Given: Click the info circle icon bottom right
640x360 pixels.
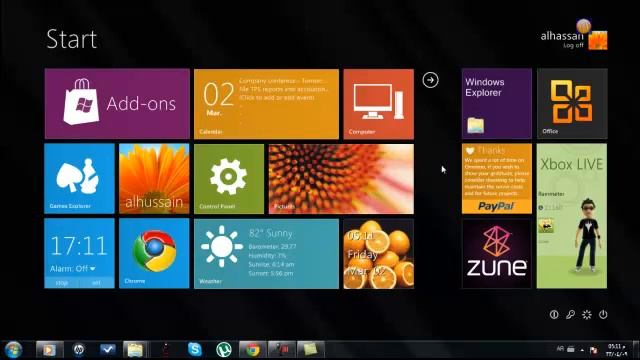Looking at the screenshot, I should point(554,314).
